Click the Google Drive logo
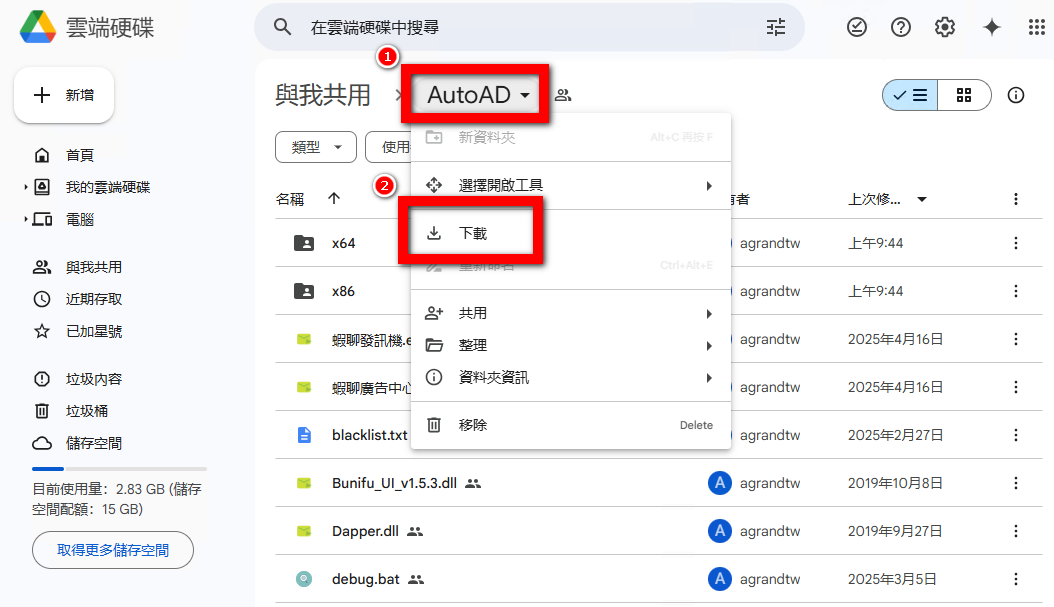 coord(38,27)
